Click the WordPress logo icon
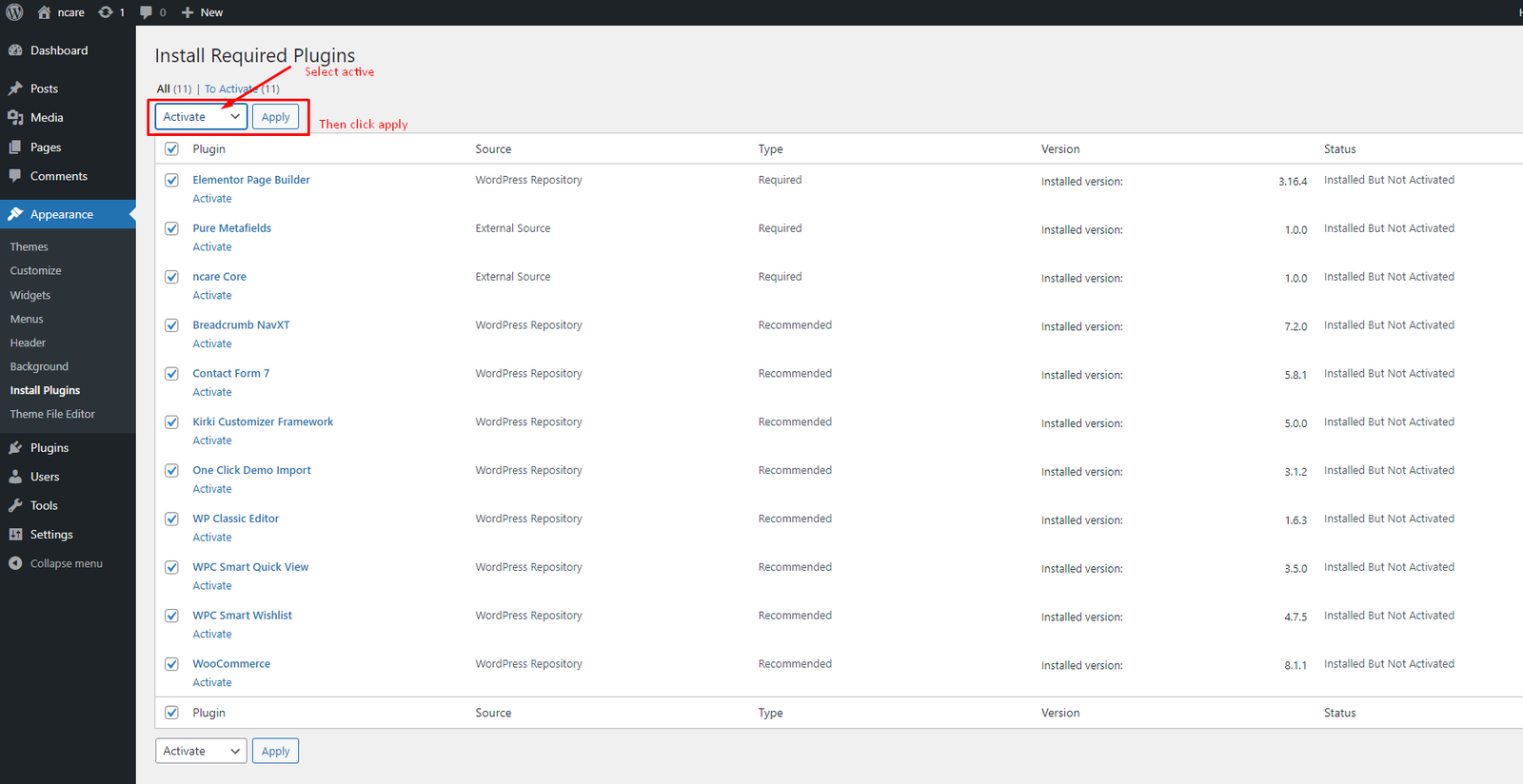This screenshot has height=784, width=1523. click(14, 12)
